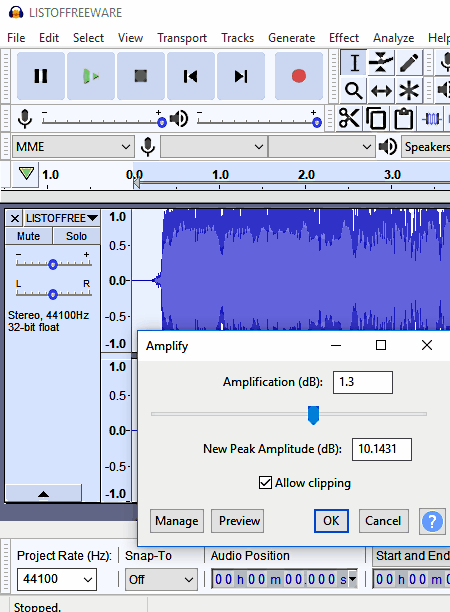Select the Envelope tool

click(381, 62)
